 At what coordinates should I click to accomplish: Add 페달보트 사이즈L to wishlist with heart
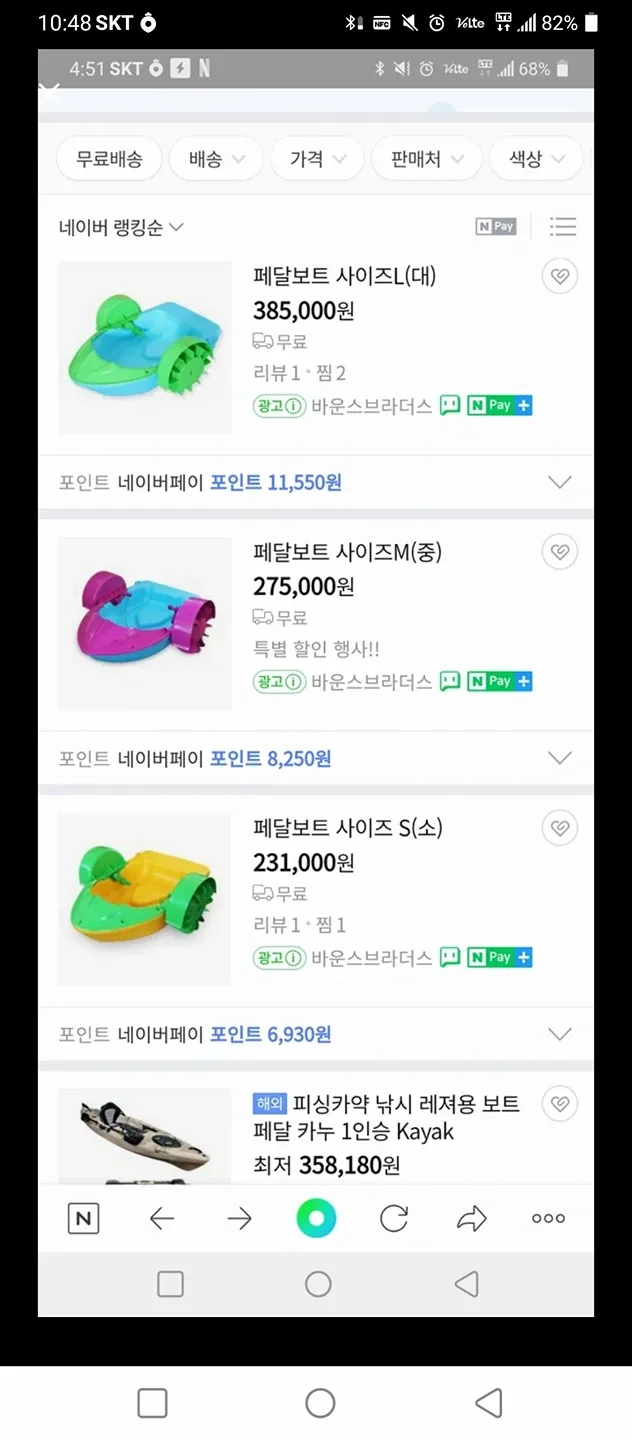point(559,276)
